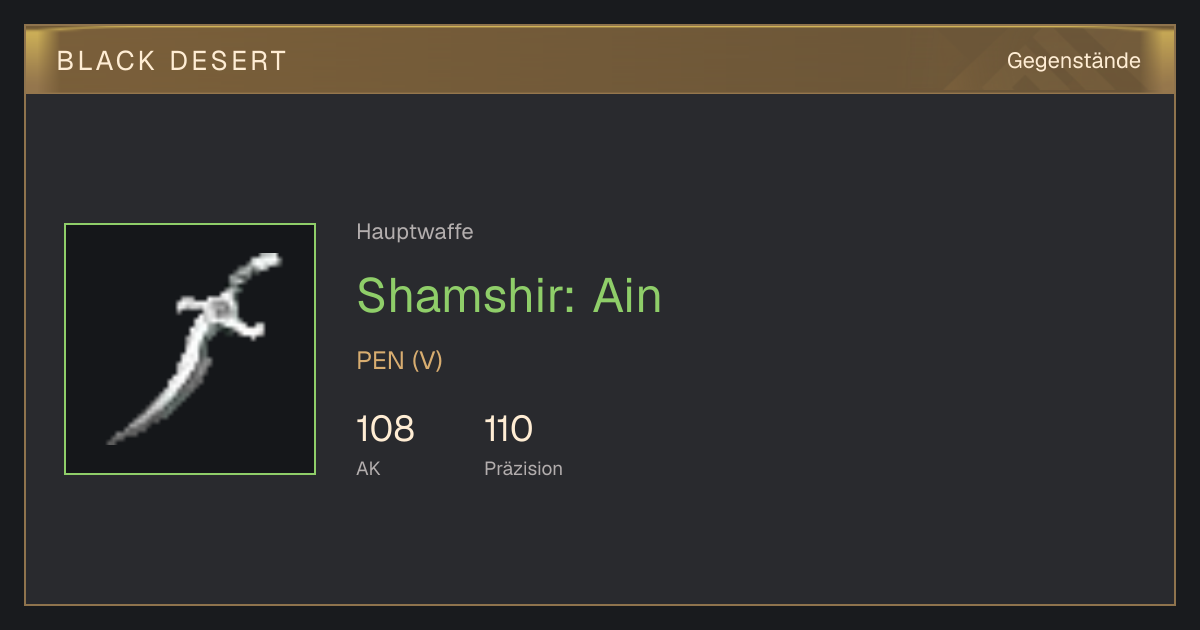Click the Hauptwaffe item type label
This screenshot has height=630, width=1200.
pyautogui.click(x=415, y=232)
